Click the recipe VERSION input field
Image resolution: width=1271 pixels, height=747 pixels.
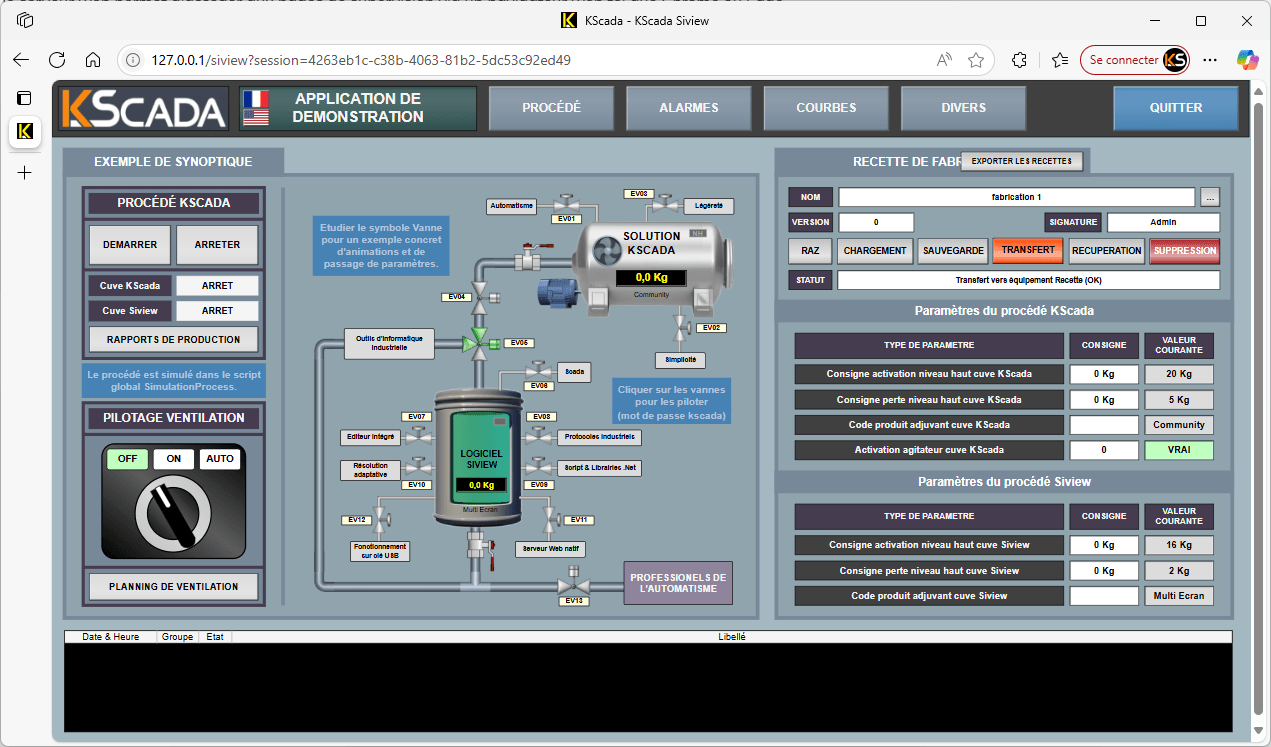coord(876,222)
